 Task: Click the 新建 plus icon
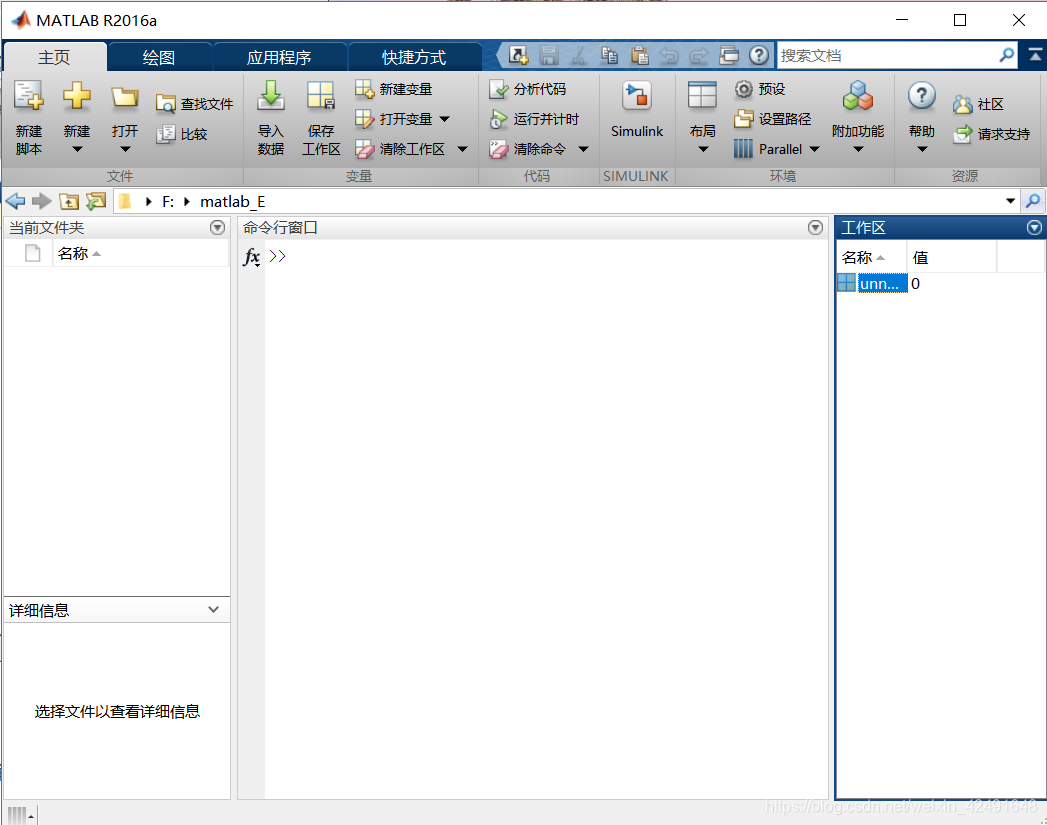point(77,95)
